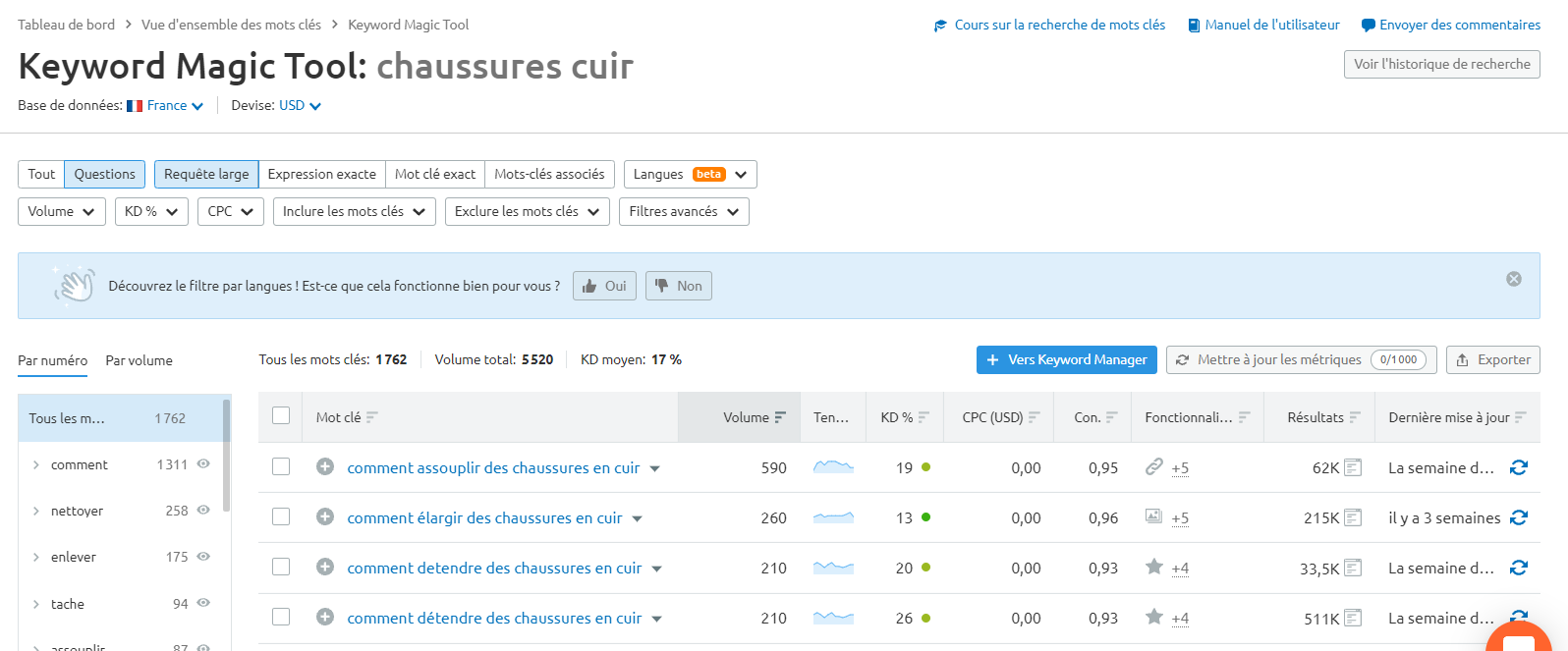The height and width of the screenshot is (651, 1568).
Task: View trend sparkline for 'comment assouplir' row
Action: [x=833, y=467]
